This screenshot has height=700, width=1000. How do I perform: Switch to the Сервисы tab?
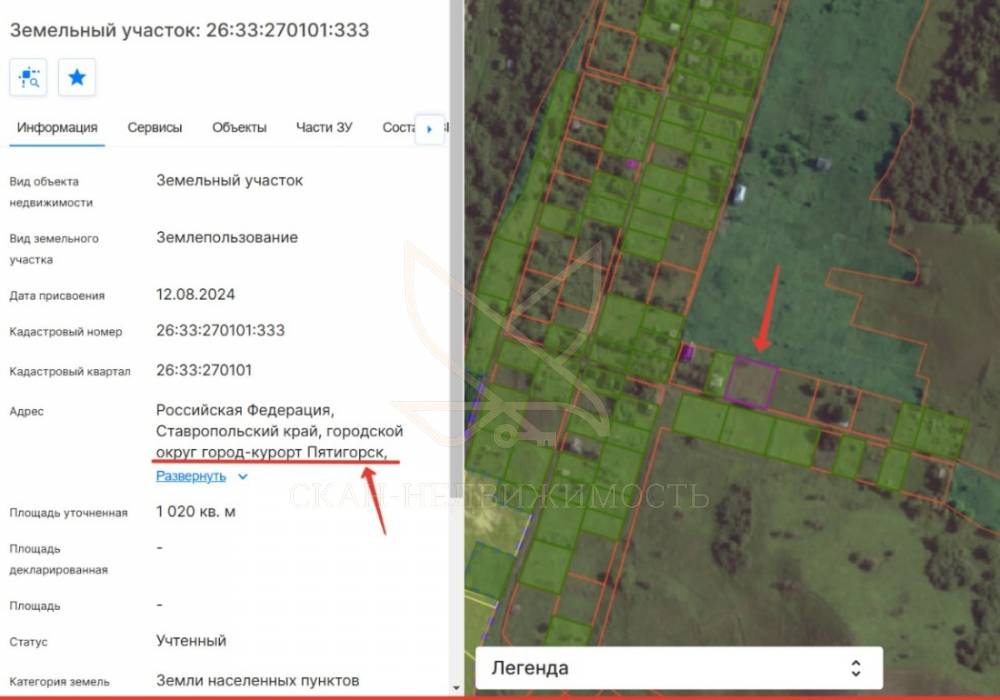click(155, 128)
